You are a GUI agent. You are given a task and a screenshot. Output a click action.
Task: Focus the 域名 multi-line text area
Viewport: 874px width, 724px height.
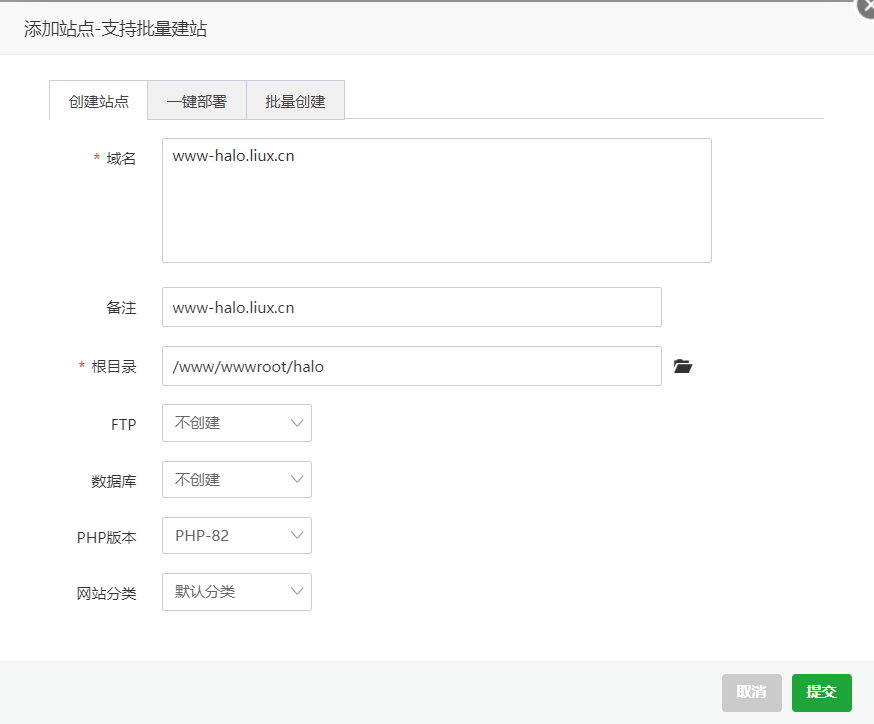(x=436, y=201)
